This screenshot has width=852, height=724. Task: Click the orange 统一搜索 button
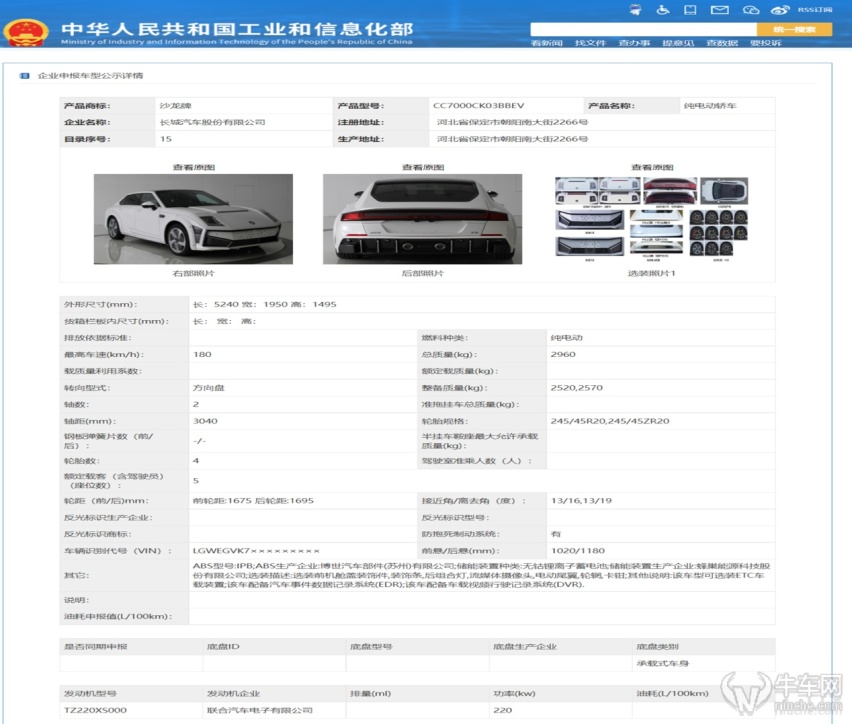tap(794, 29)
